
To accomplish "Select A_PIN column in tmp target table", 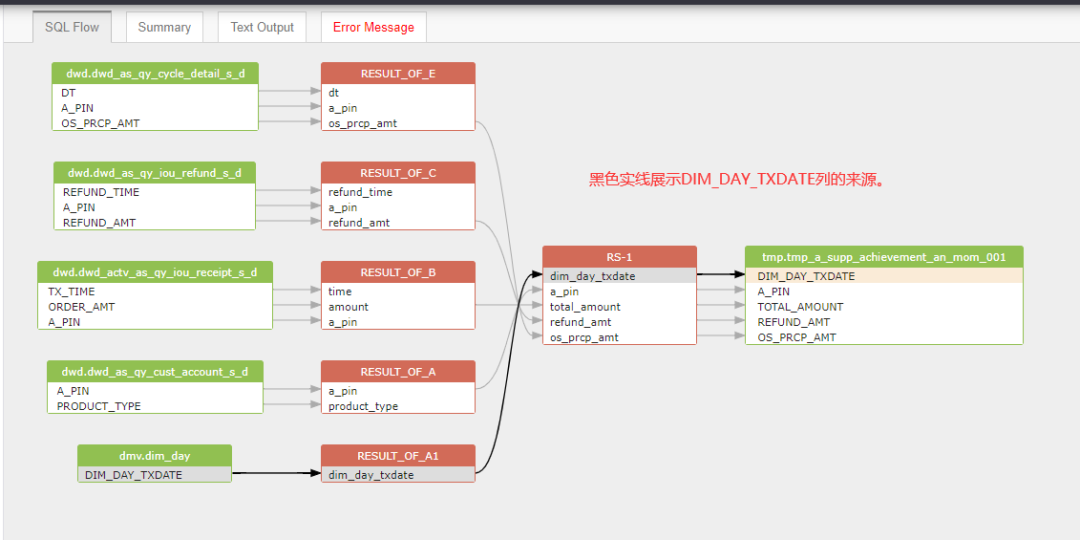I will [x=884, y=291].
